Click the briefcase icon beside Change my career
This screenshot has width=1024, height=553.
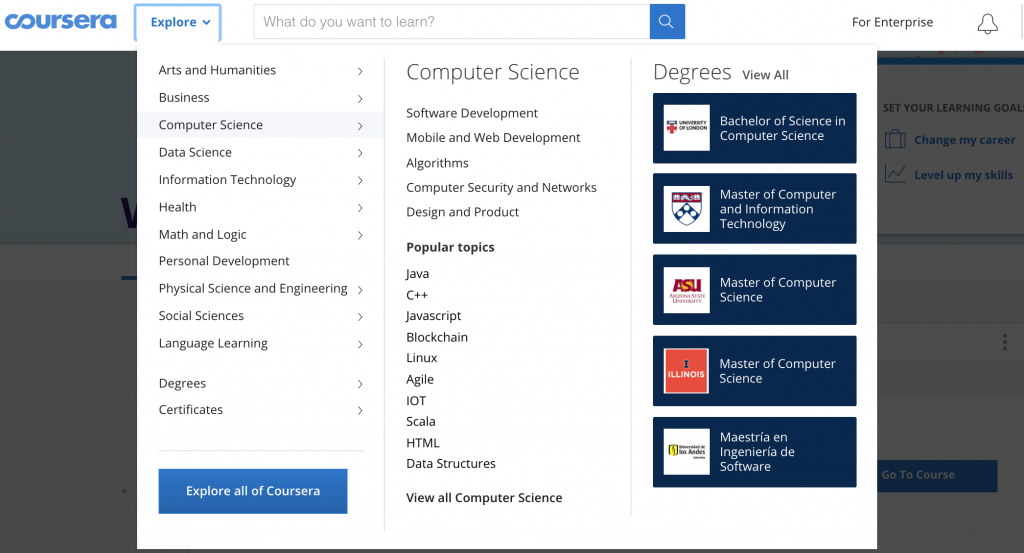895,139
